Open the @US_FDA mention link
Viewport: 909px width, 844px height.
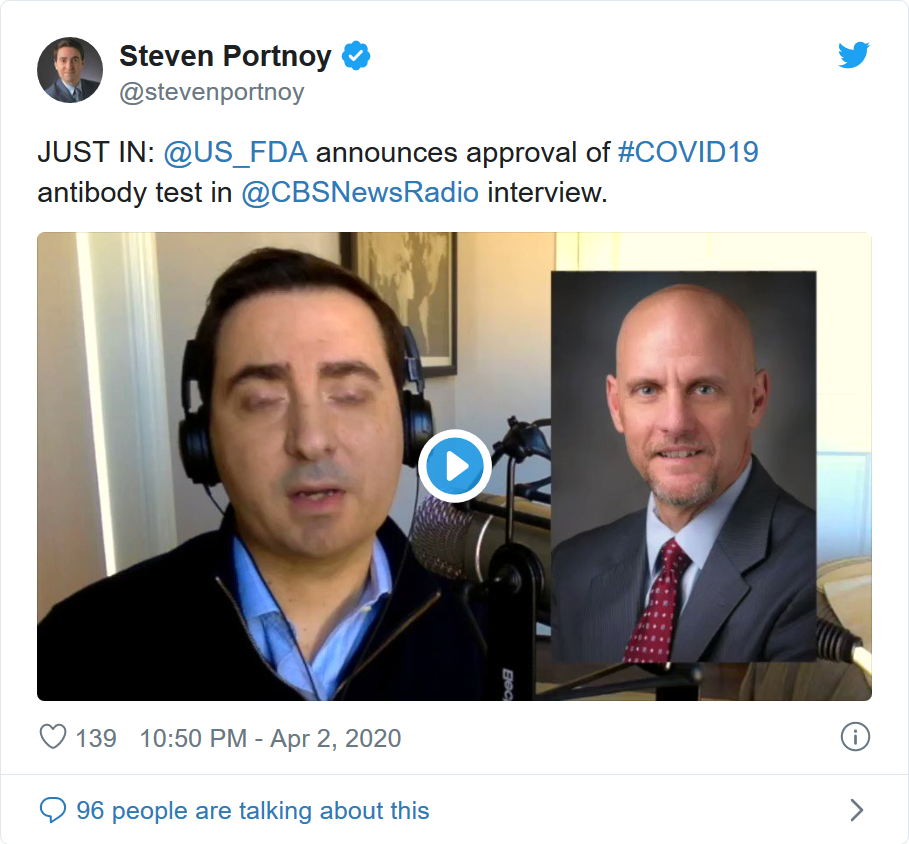(235, 152)
